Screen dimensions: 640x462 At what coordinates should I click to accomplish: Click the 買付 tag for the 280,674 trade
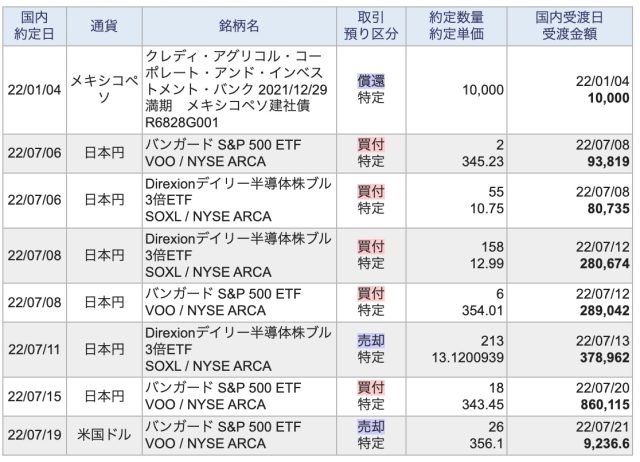(x=371, y=244)
